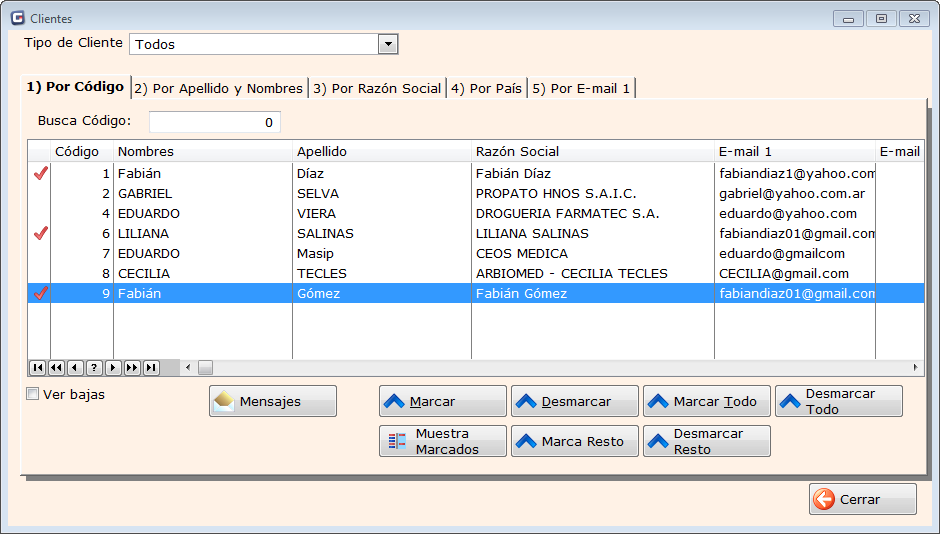This screenshot has width=940, height=534.
Task: Click the previous page double-arrow navigator button
Action: (56, 368)
